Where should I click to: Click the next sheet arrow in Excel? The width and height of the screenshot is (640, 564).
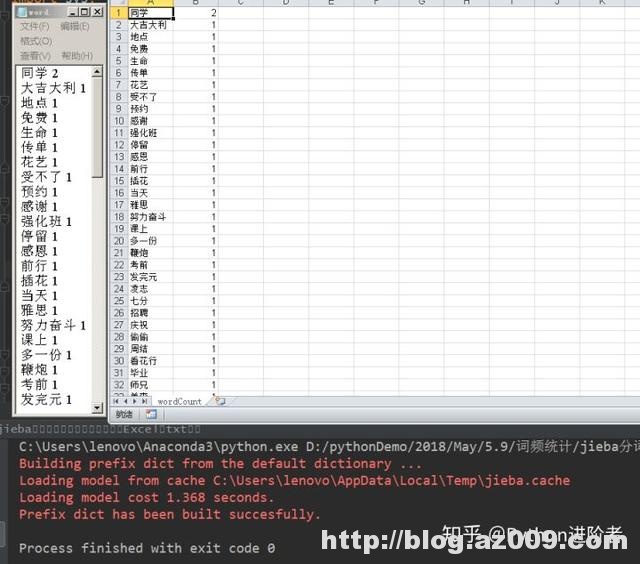134,402
